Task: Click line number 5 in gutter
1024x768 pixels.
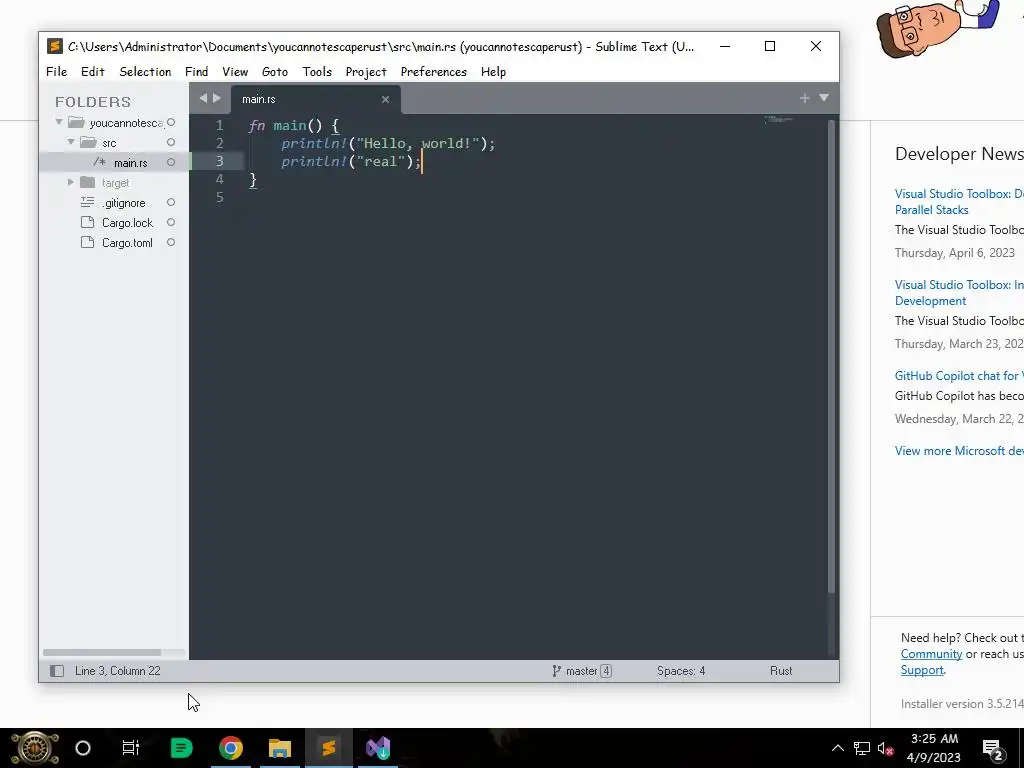Action: pyautogui.click(x=219, y=197)
